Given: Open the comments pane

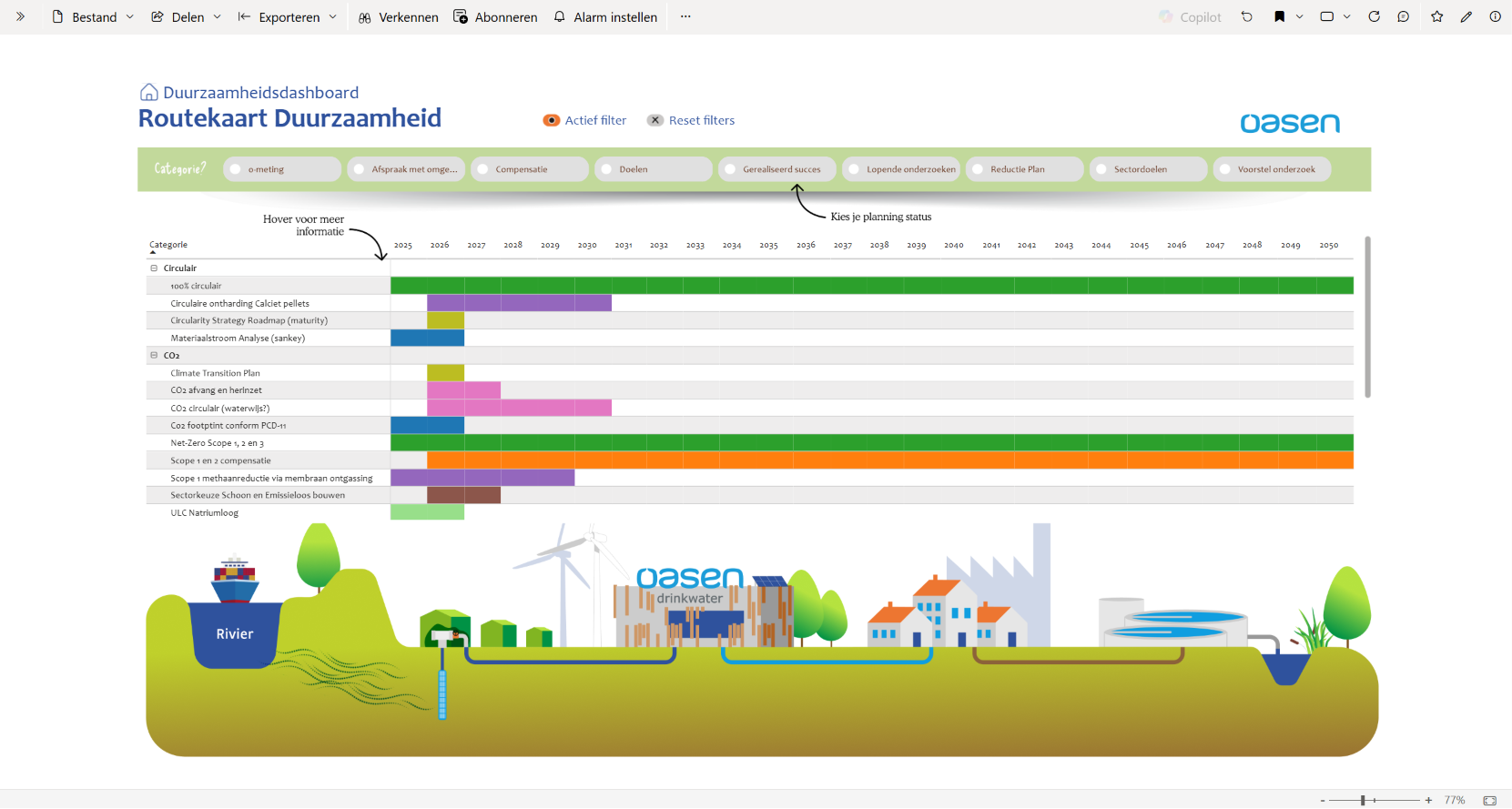Looking at the screenshot, I should point(1404,16).
